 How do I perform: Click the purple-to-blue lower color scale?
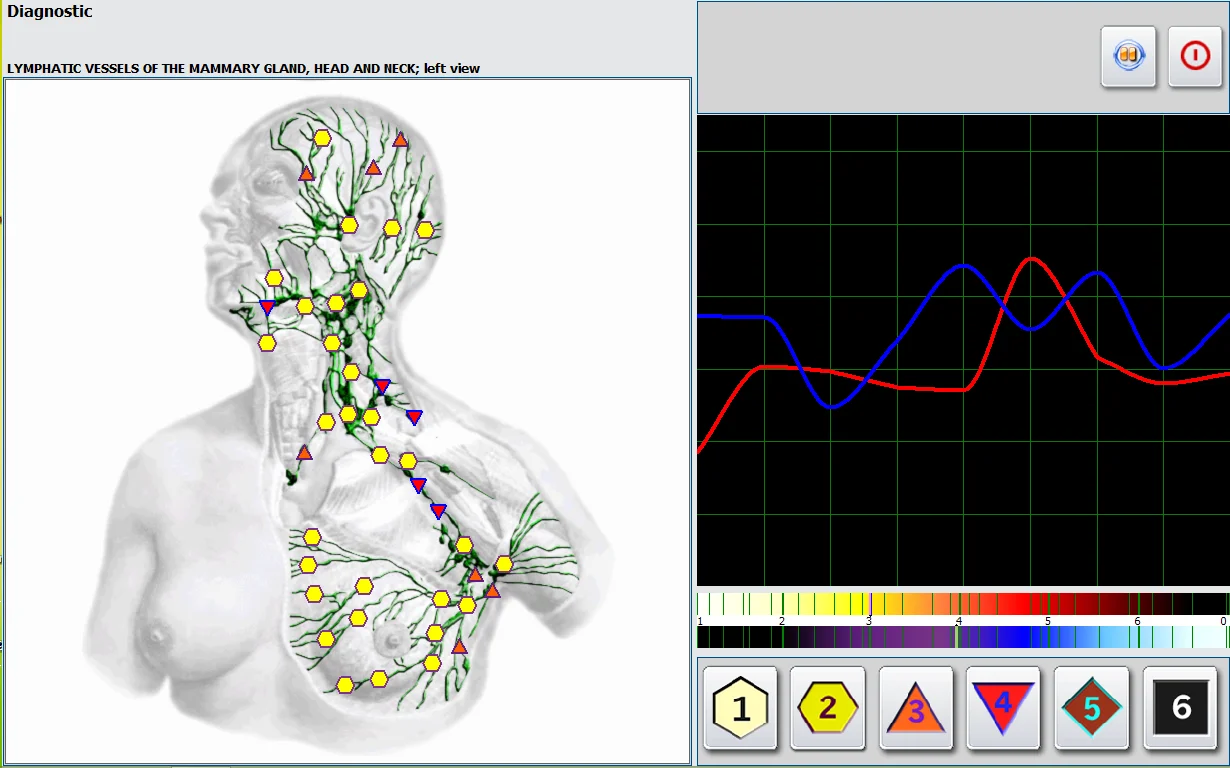tap(962, 637)
